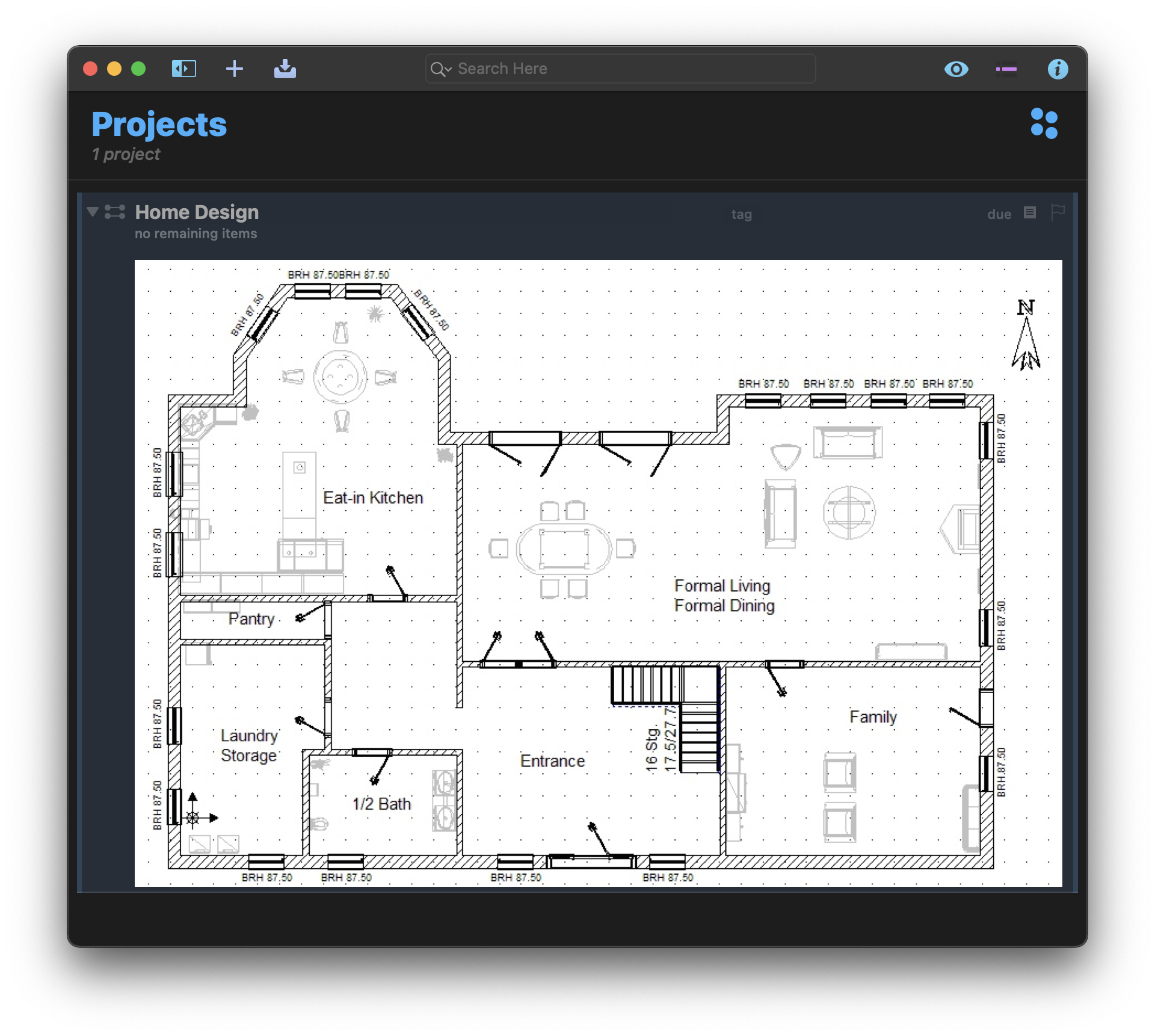Screen dimensions: 1155x1036
Task: Toggle the flag on Home Design
Action: click(1057, 212)
